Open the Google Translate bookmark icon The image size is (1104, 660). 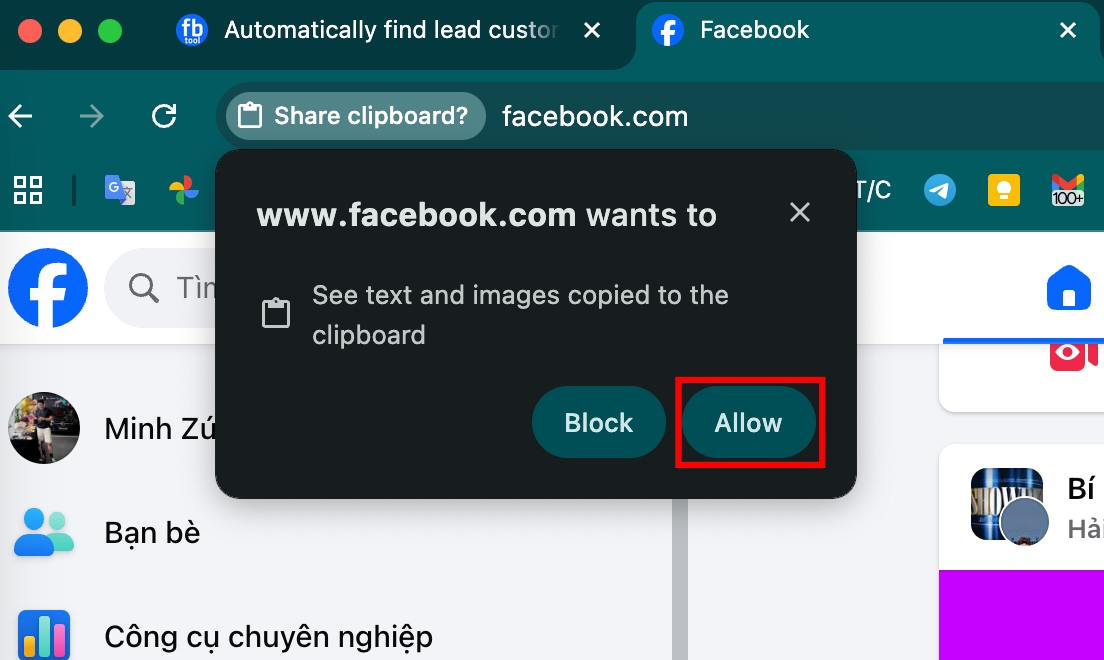[x=120, y=190]
